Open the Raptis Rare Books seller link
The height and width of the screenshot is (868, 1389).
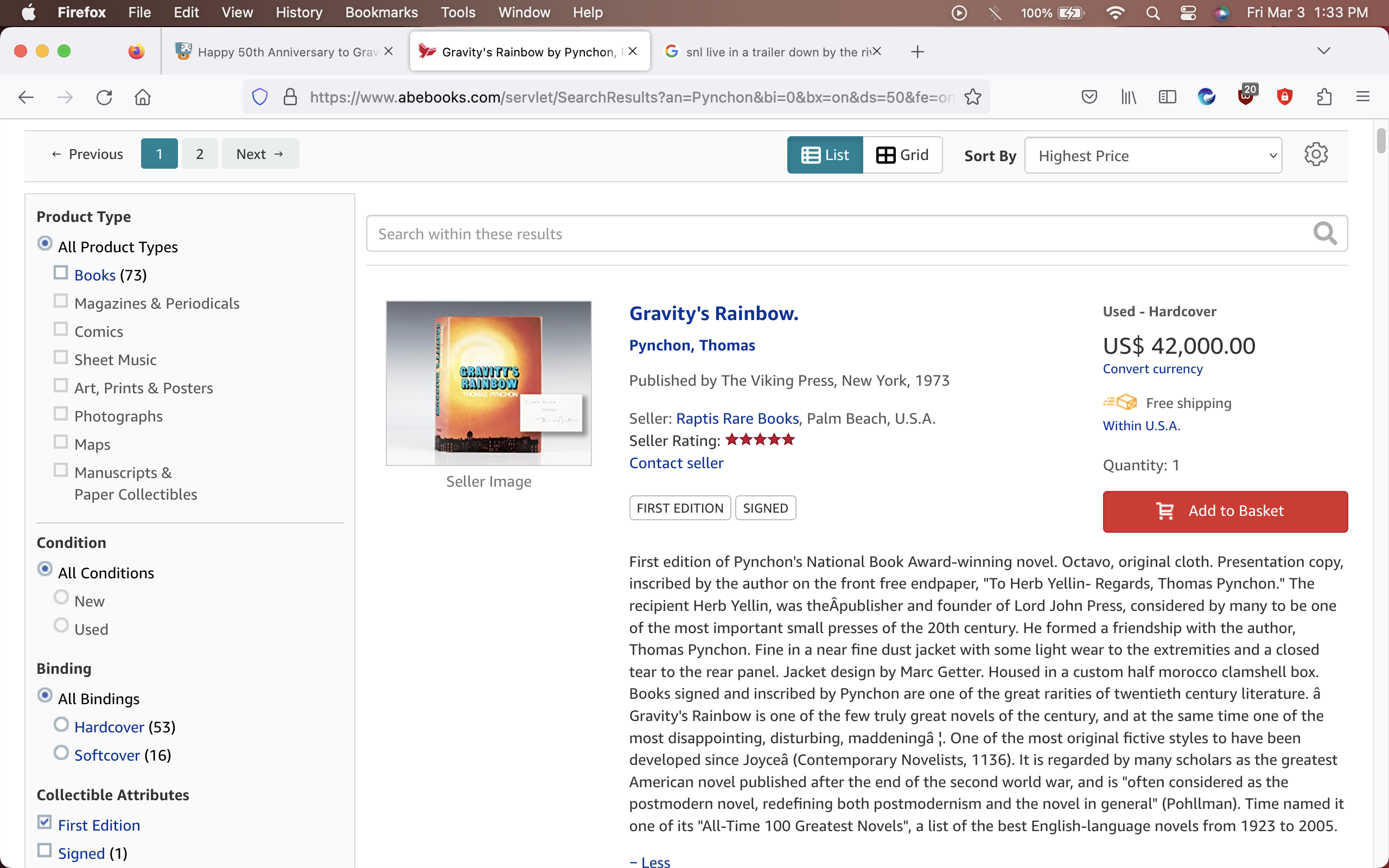click(737, 418)
